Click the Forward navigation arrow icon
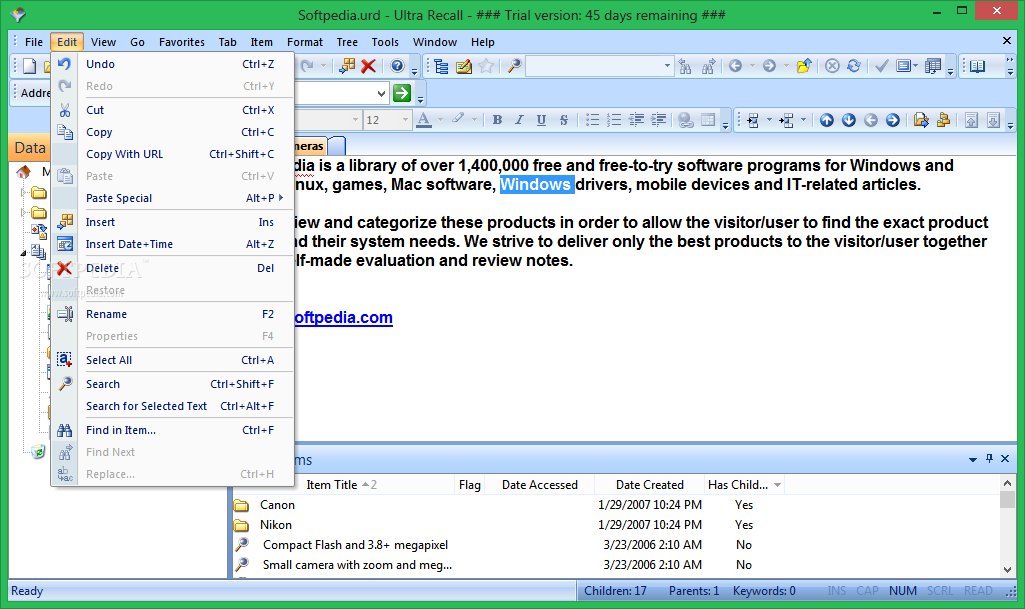 pos(769,66)
